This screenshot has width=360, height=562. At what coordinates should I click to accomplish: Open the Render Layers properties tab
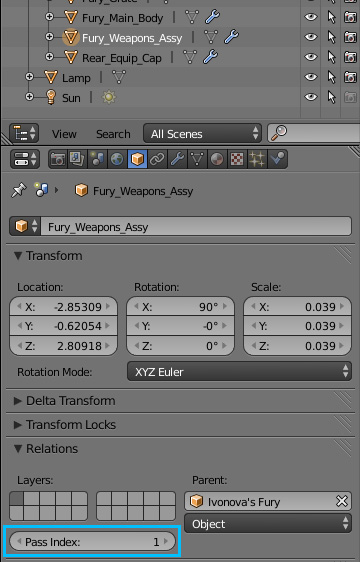[x=77, y=159]
